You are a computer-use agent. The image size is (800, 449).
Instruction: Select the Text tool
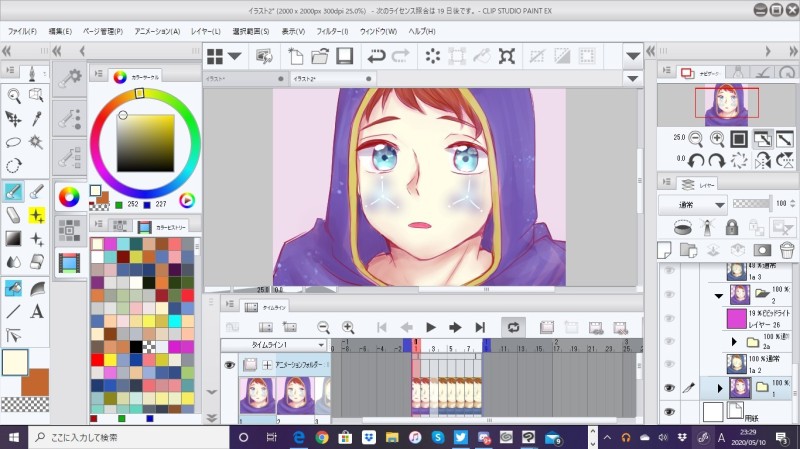37,311
